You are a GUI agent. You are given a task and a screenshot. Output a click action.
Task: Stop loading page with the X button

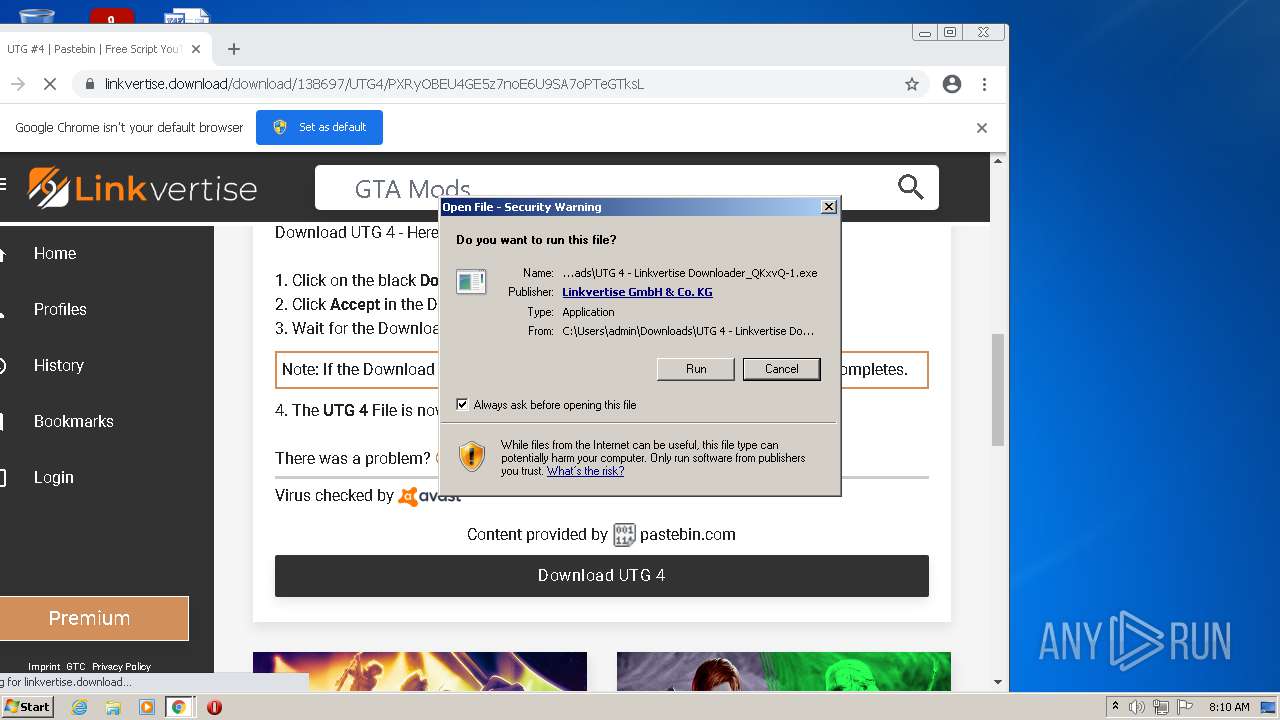coord(49,85)
